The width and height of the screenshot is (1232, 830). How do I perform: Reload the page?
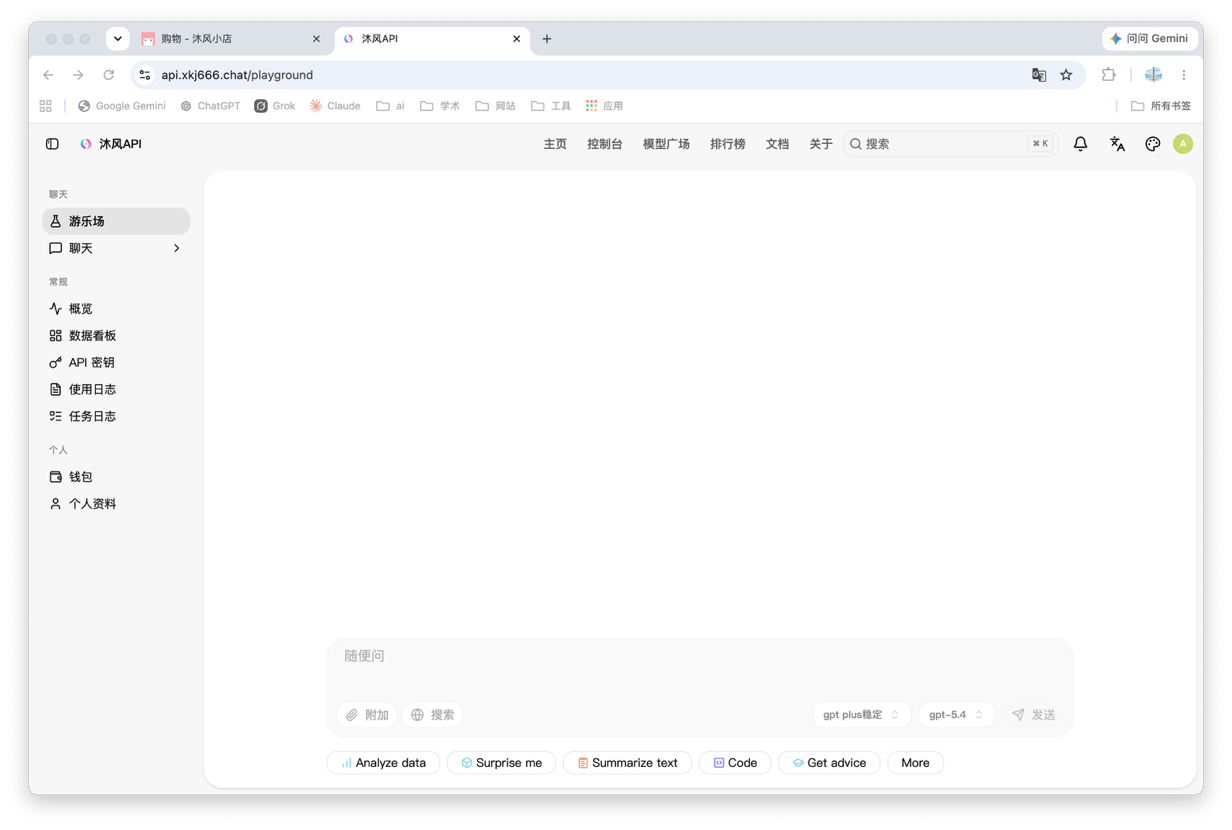109,75
